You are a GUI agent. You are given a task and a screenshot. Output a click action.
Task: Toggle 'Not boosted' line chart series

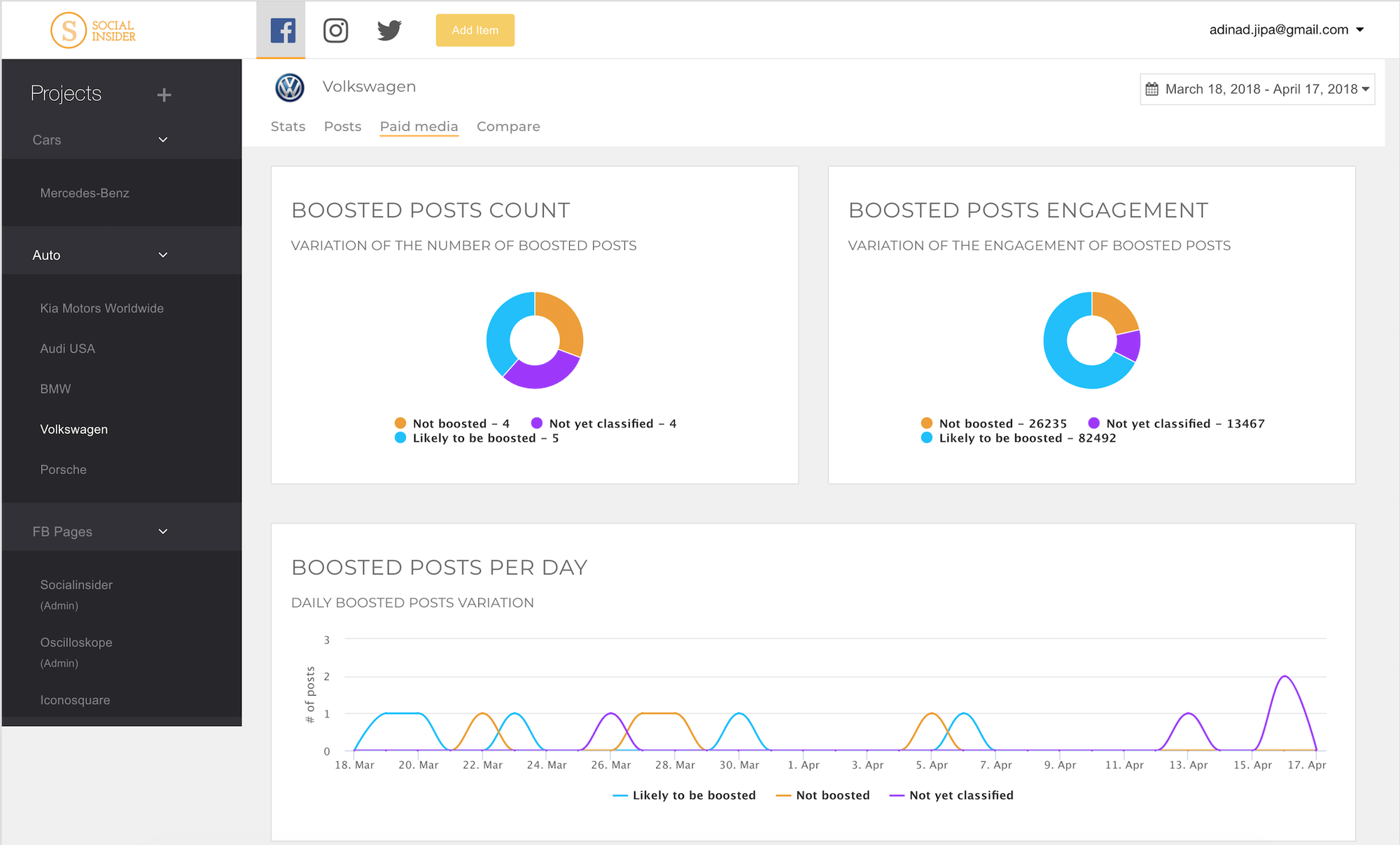click(x=823, y=795)
